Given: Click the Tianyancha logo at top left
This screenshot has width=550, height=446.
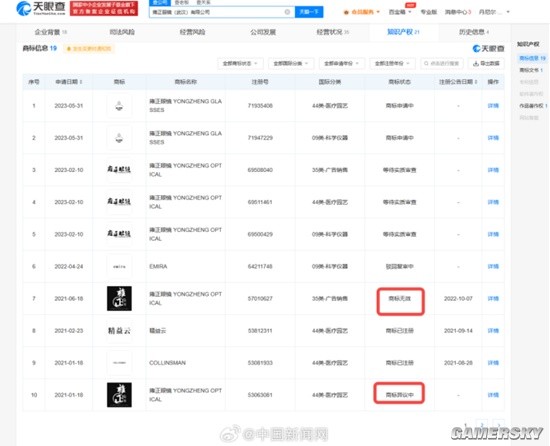Looking at the screenshot, I should (x=41, y=8).
